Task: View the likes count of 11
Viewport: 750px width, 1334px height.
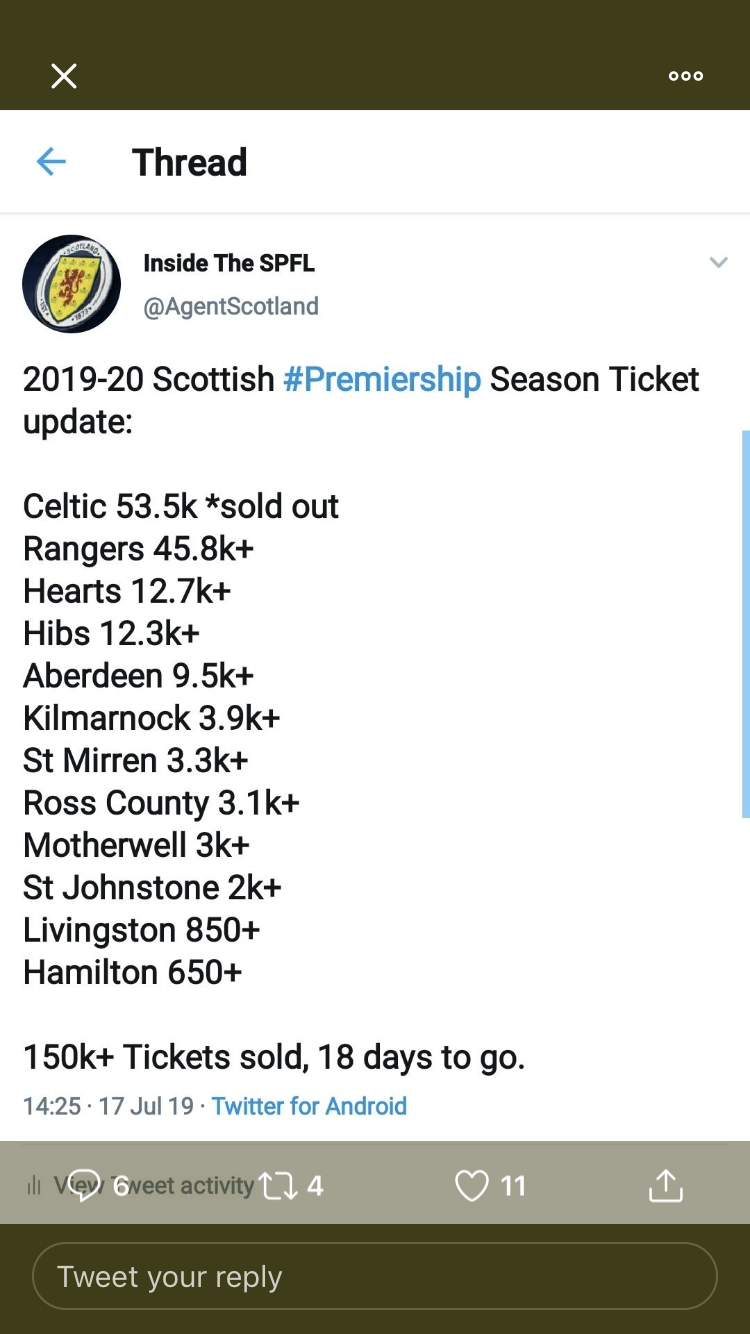Action: (513, 1186)
